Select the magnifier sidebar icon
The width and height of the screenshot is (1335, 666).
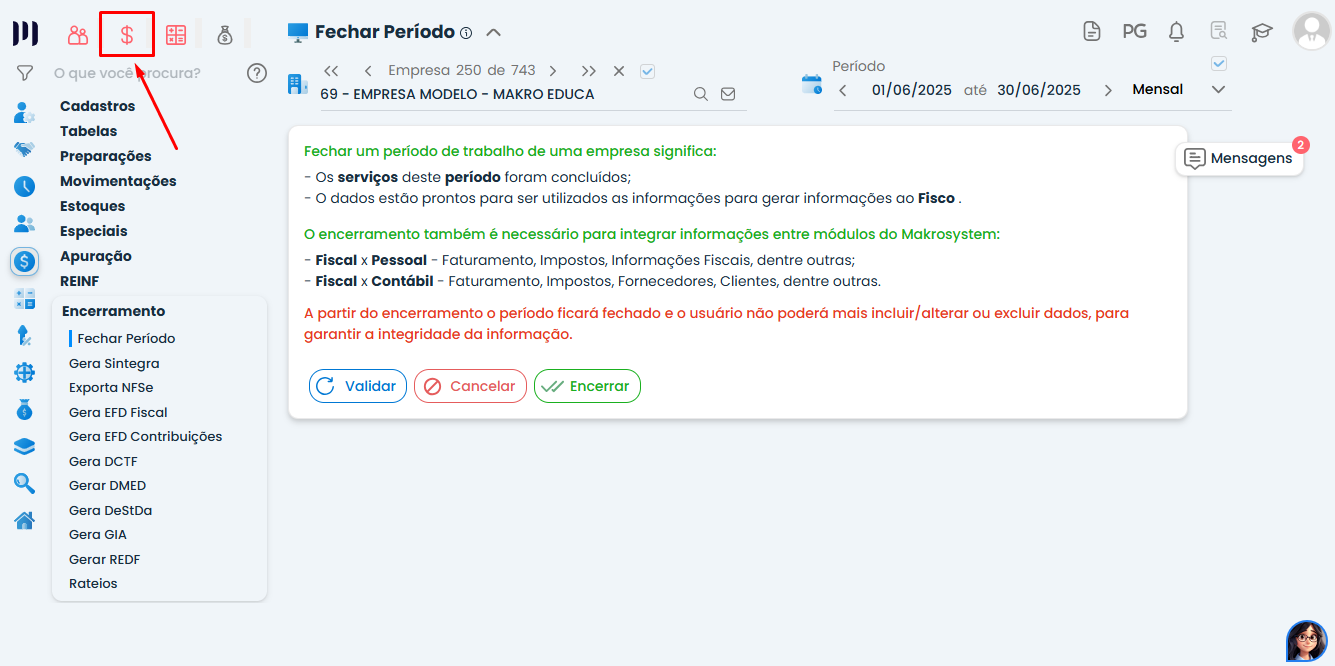click(25, 484)
